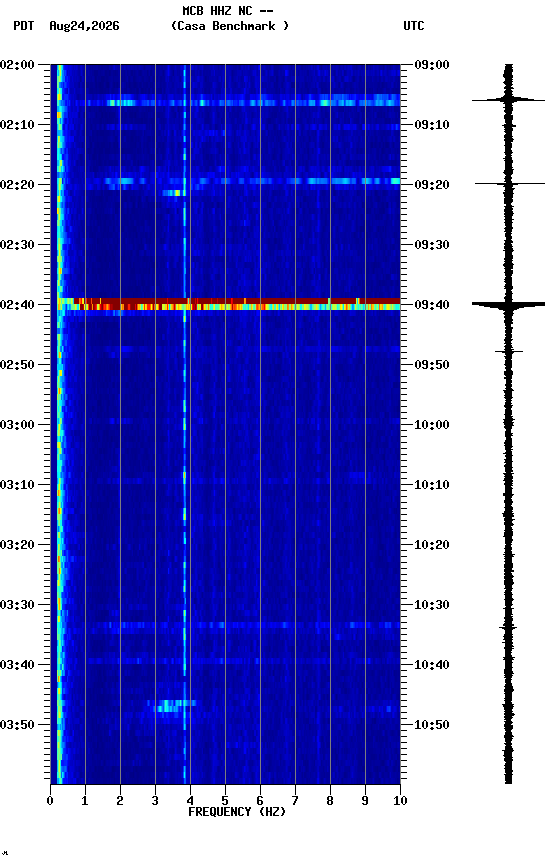This screenshot has height=864, width=552.
Task: Click the 'PDT' timezone label
Action: pos(24,26)
